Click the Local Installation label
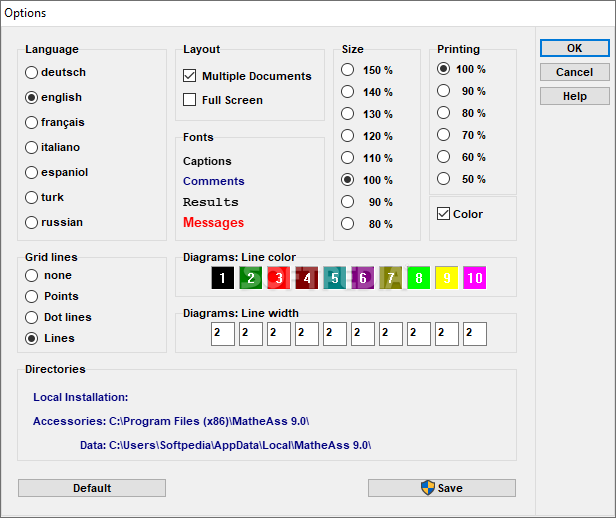The width and height of the screenshot is (616, 518). point(81,397)
